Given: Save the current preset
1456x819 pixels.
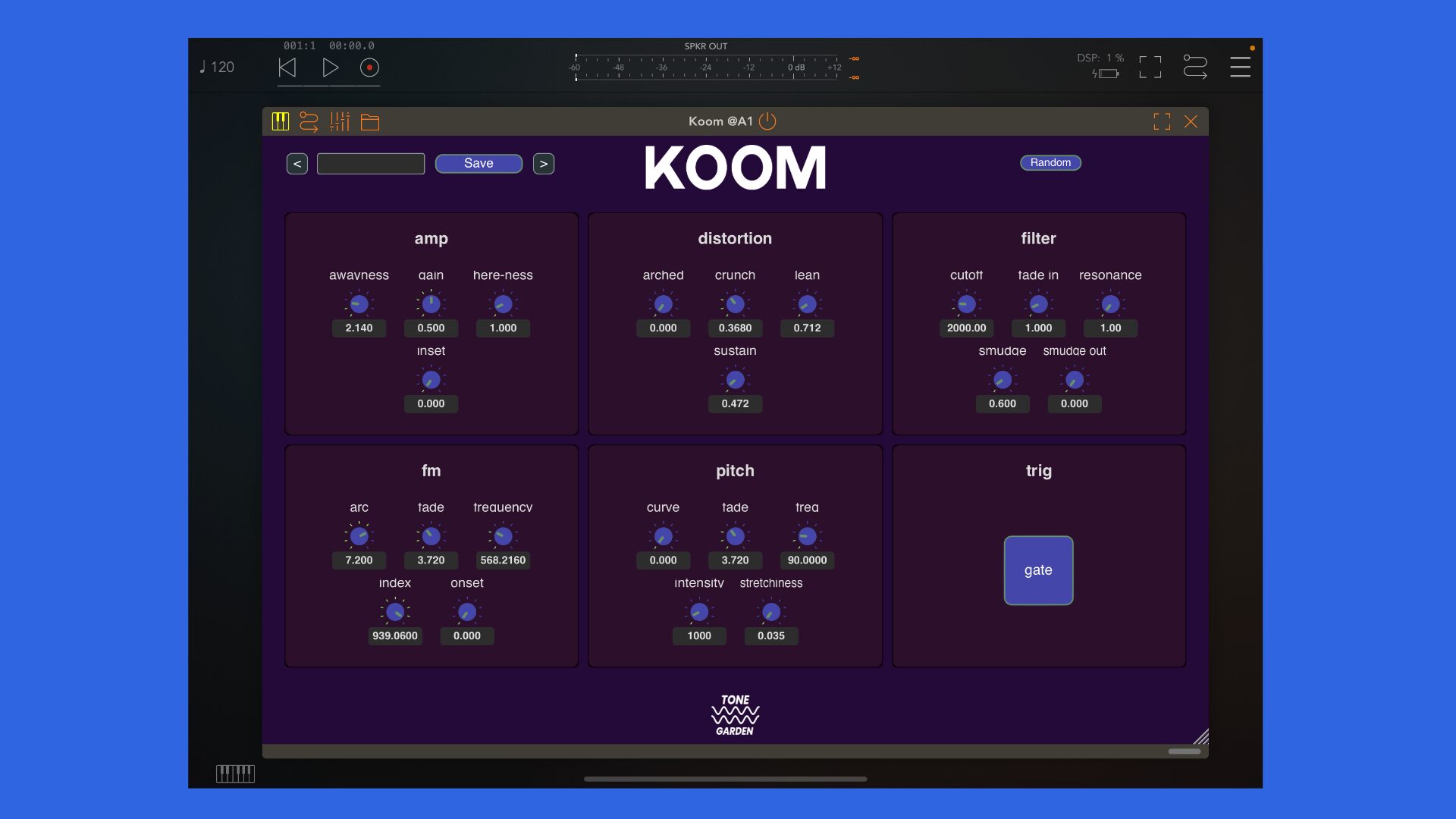Looking at the screenshot, I should 479,164.
